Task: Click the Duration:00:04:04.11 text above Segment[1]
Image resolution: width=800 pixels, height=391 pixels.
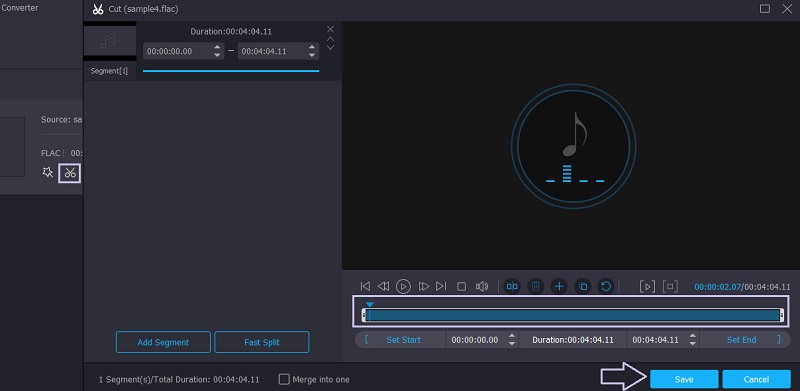Action: click(x=231, y=32)
